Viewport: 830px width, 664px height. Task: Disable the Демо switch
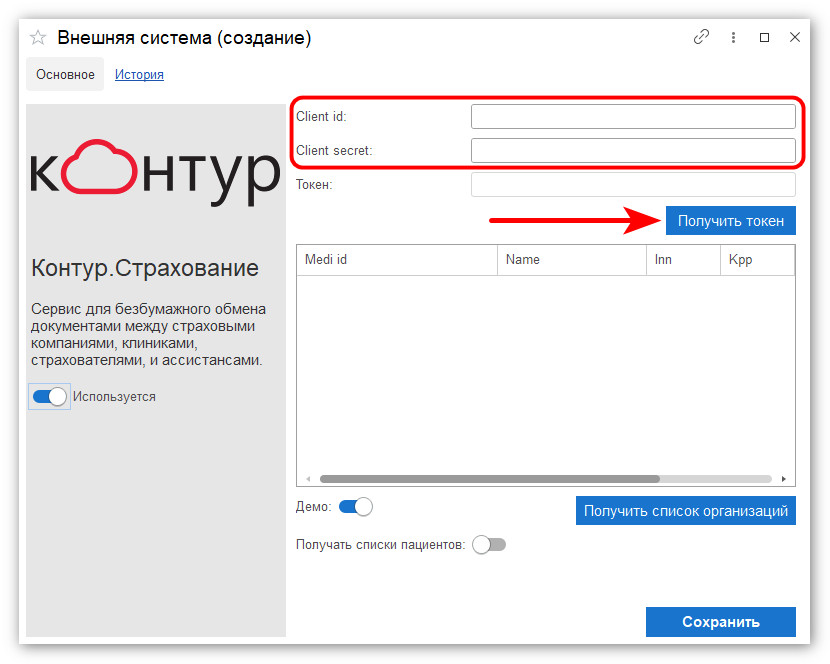point(355,507)
